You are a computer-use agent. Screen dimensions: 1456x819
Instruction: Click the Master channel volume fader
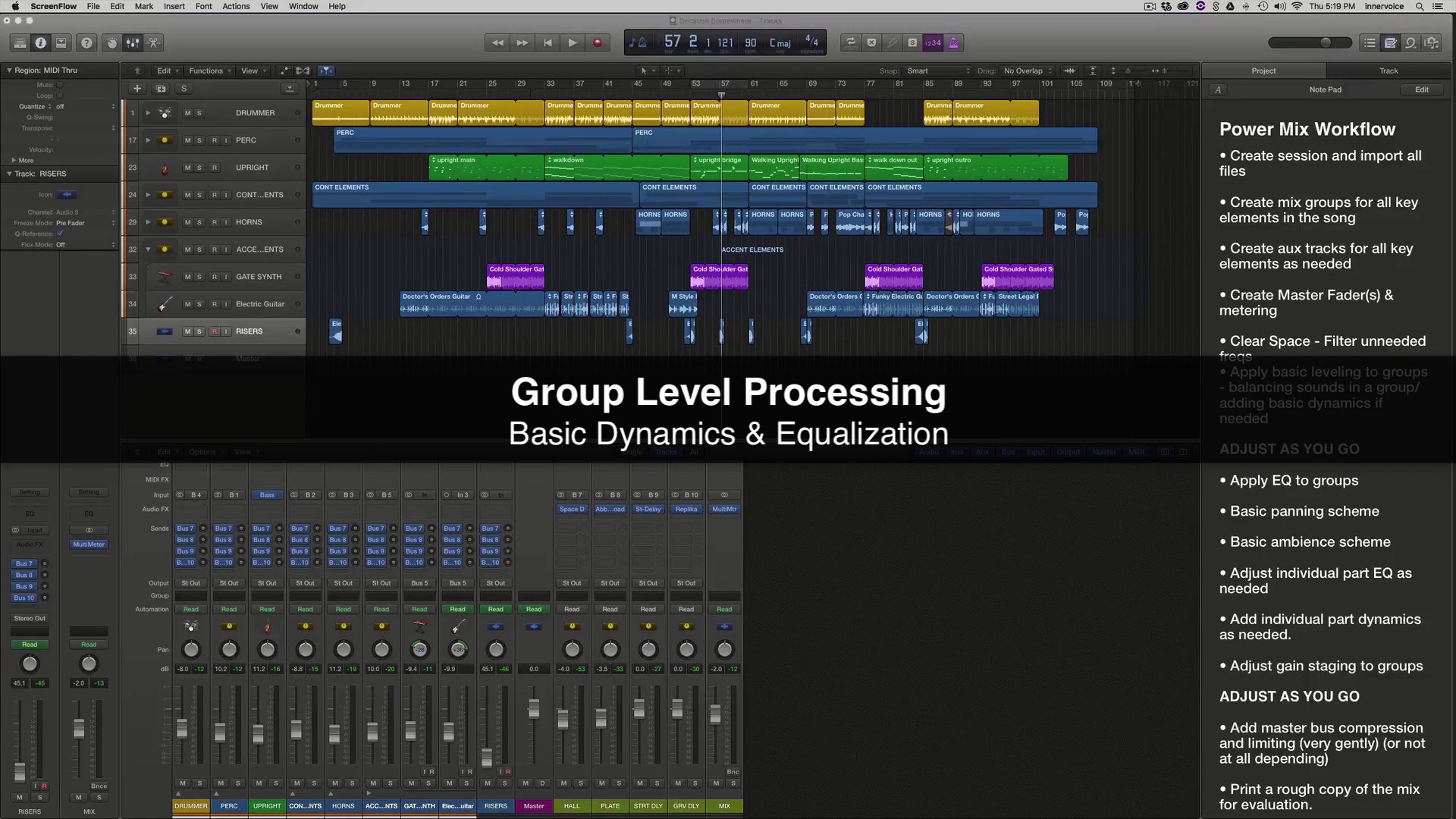coord(534,708)
